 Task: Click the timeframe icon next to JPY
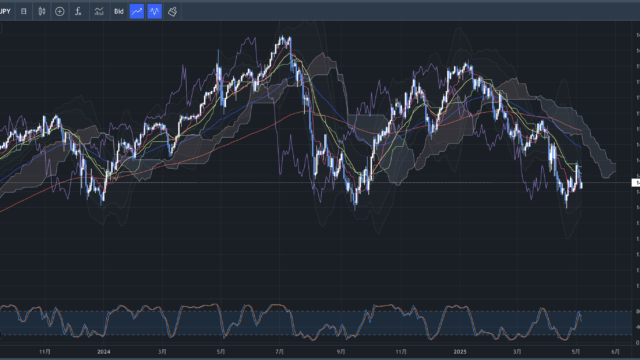pos(24,11)
